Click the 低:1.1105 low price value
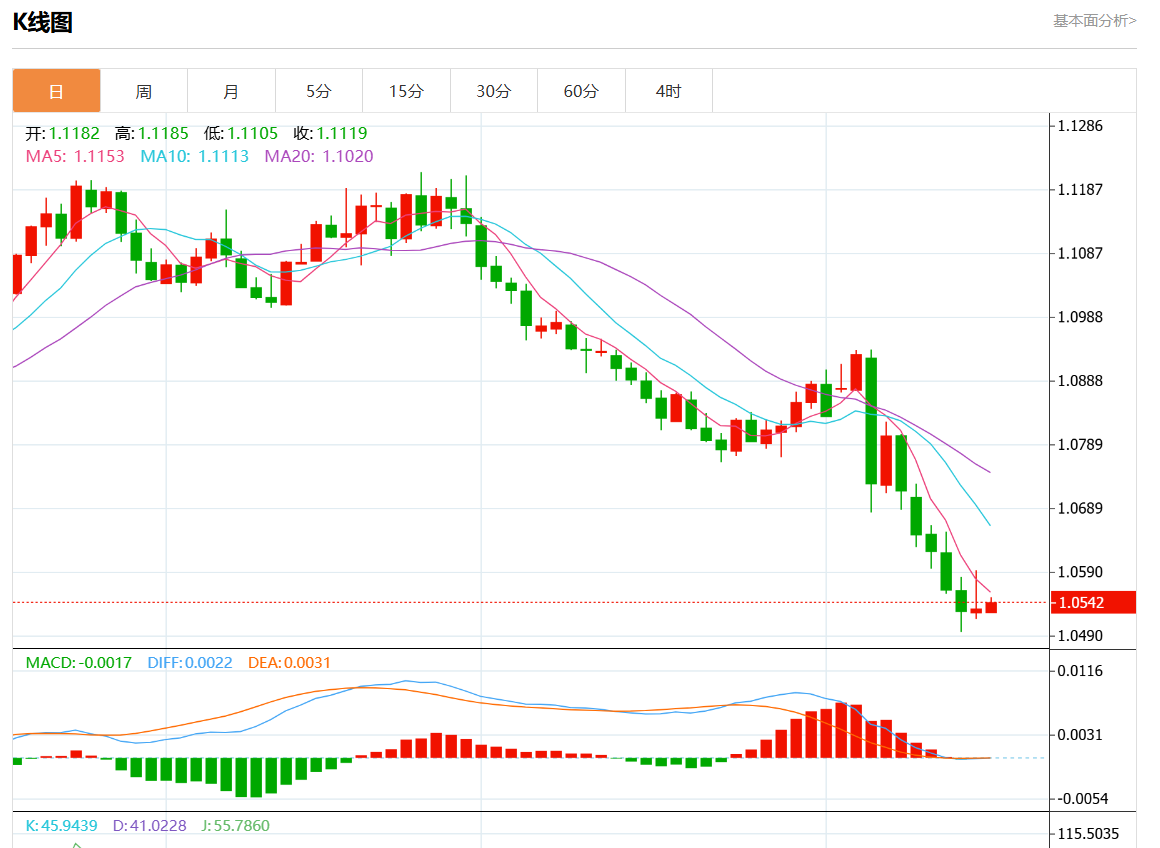The width and height of the screenshot is (1160, 848). [240, 133]
